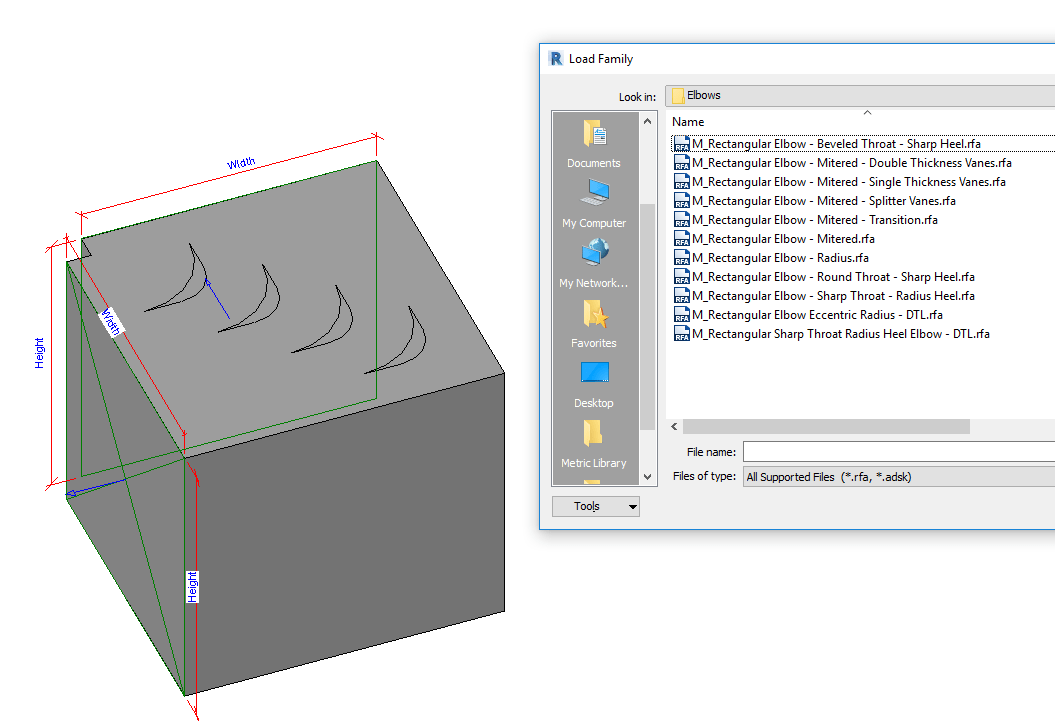Select M_Rectangular Sharp Throat Radius Heel Elbow - DTL.rfa
1055x721 pixels.
[x=841, y=334]
